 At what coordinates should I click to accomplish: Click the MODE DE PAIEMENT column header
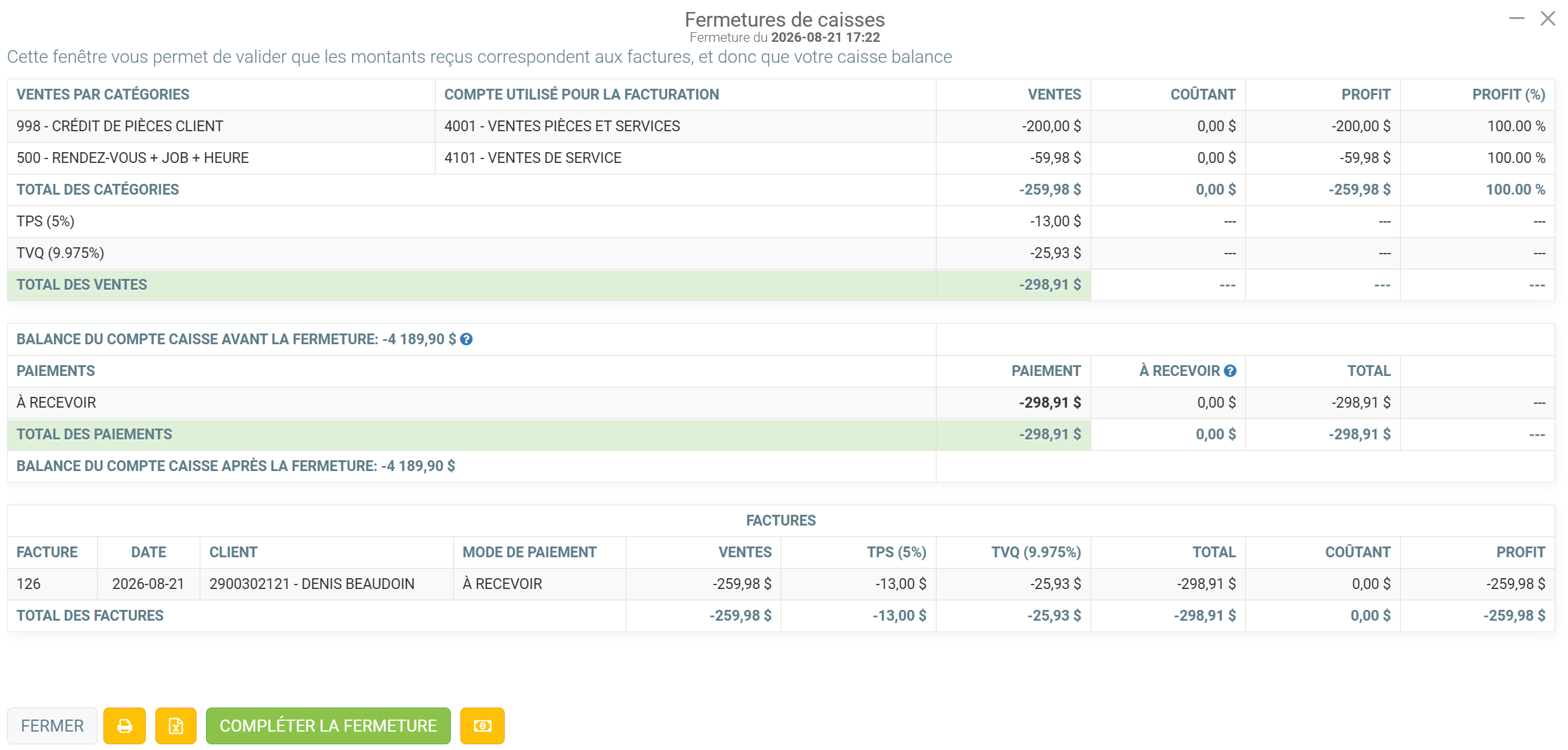click(529, 552)
